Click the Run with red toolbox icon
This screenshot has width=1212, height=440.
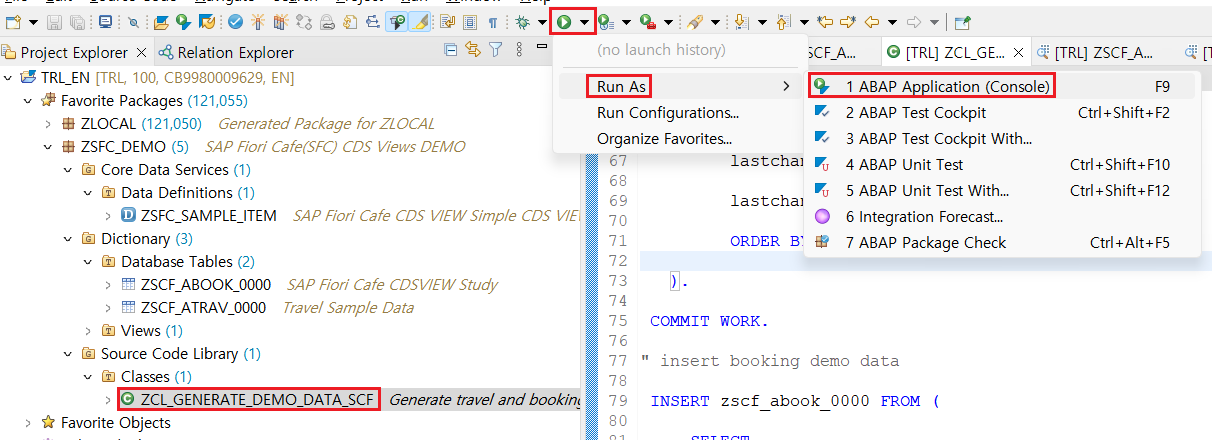coord(648,22)
